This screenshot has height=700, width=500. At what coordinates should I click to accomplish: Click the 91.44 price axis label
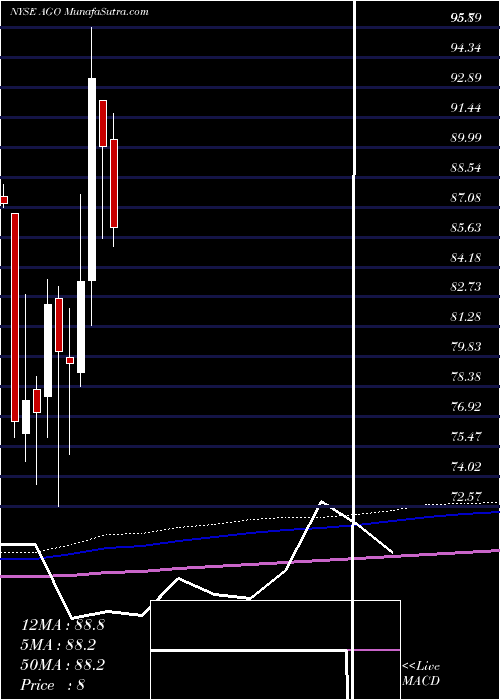466,108
